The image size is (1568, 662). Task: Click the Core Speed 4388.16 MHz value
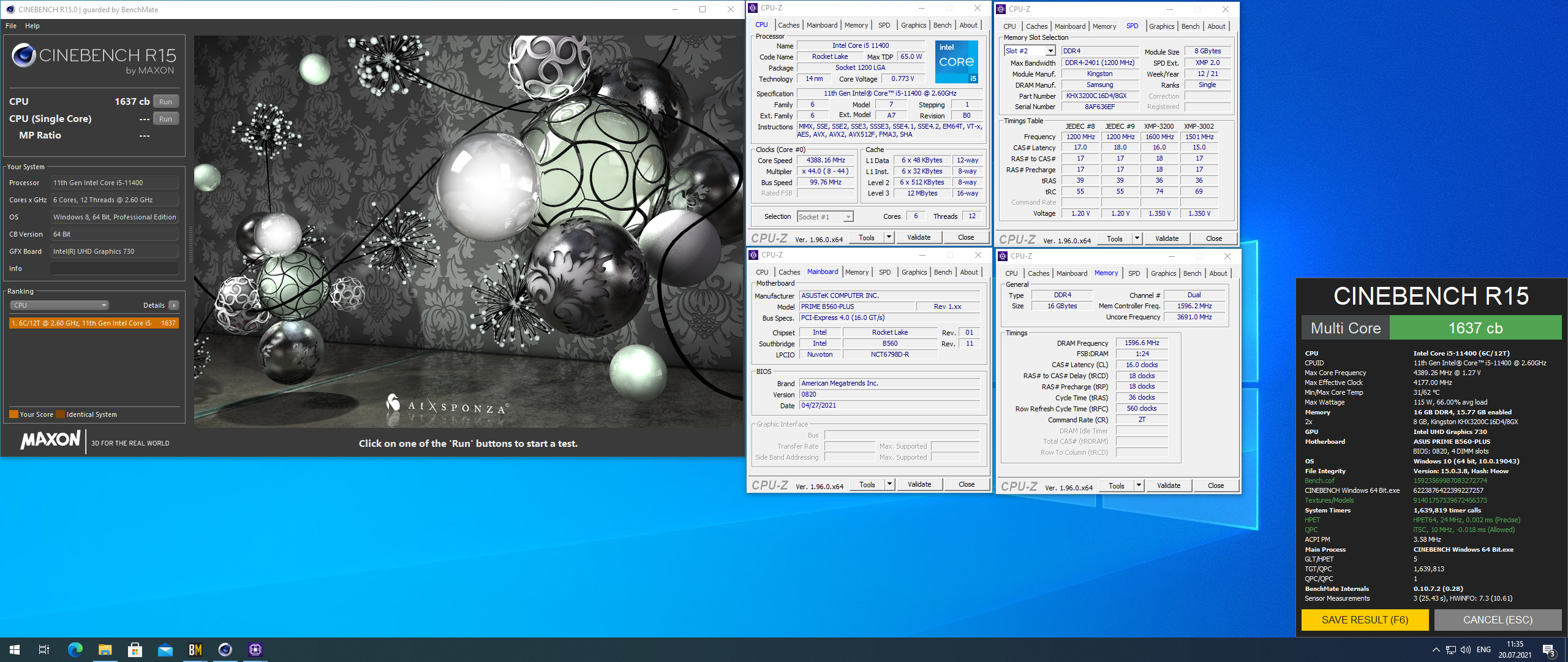coord(826,160)
